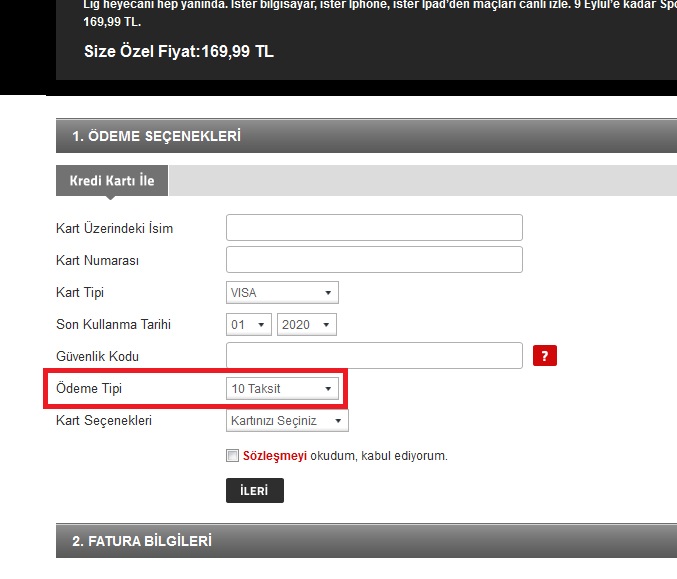
Task: Open the Ödeme Tipi 10 Taksit dropdown
Action: [282, 388]
